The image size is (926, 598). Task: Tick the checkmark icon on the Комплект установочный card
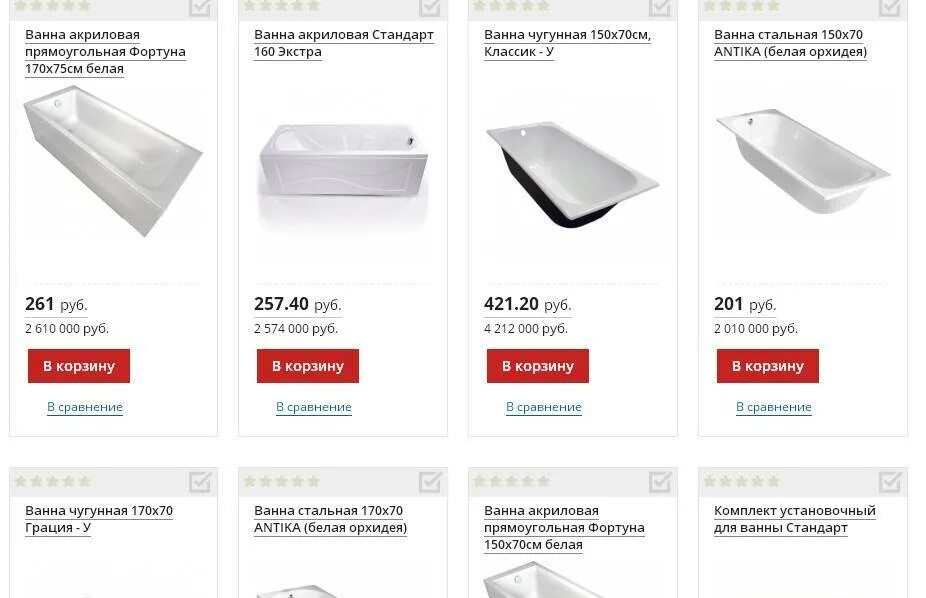click(x=889, y=482)
